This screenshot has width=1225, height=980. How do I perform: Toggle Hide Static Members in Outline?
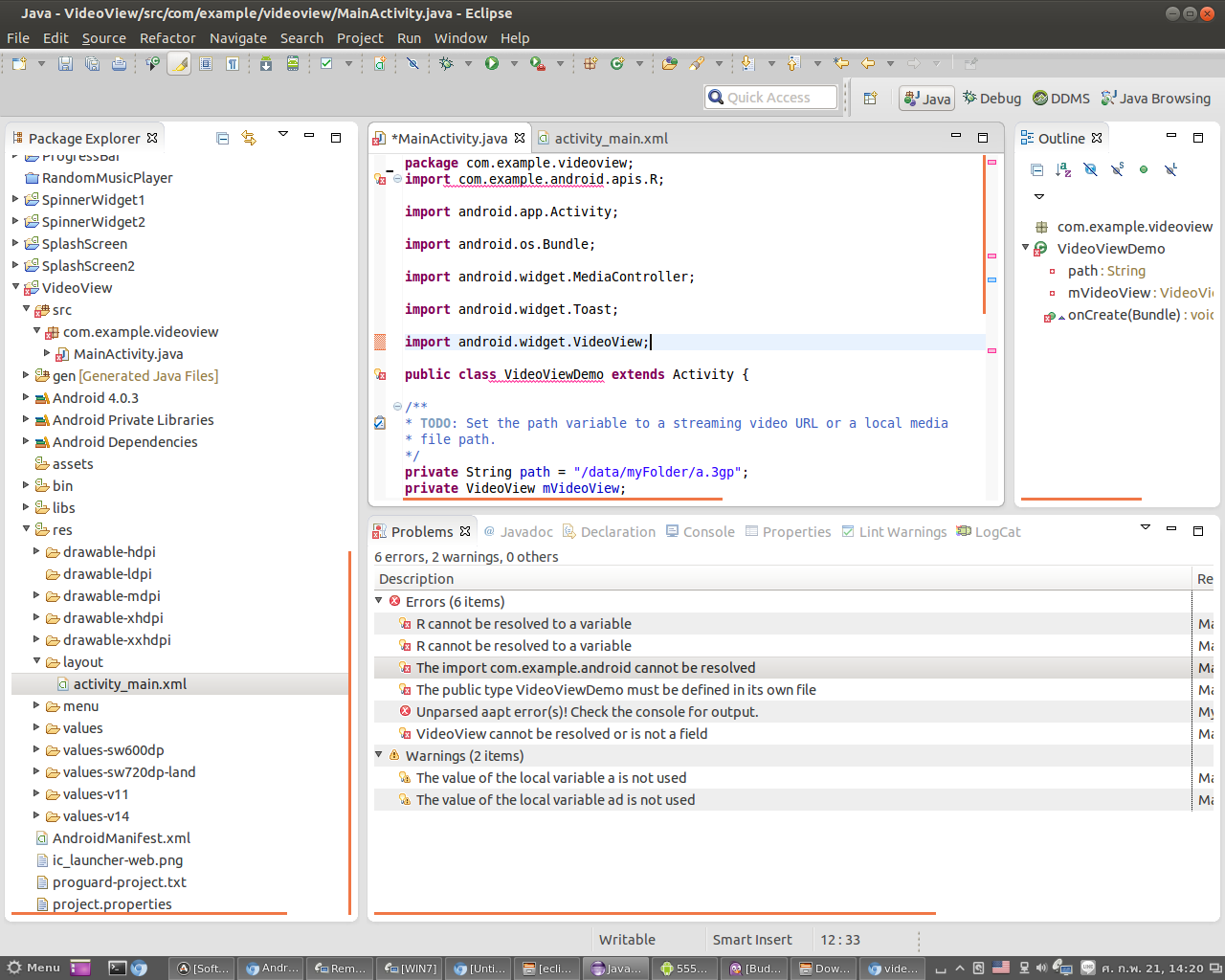(1117, 169)
